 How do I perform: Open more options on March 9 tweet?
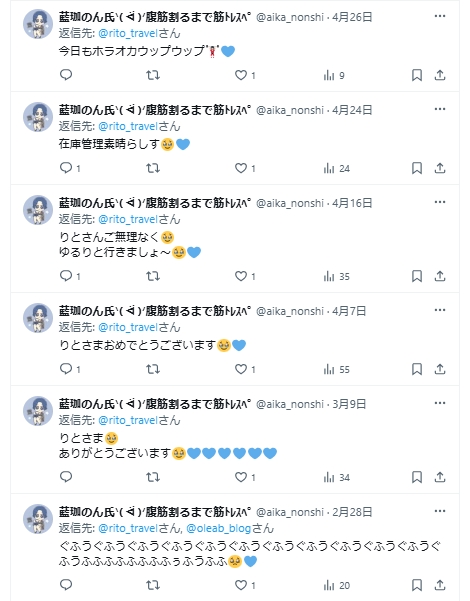tap(440, 403)
